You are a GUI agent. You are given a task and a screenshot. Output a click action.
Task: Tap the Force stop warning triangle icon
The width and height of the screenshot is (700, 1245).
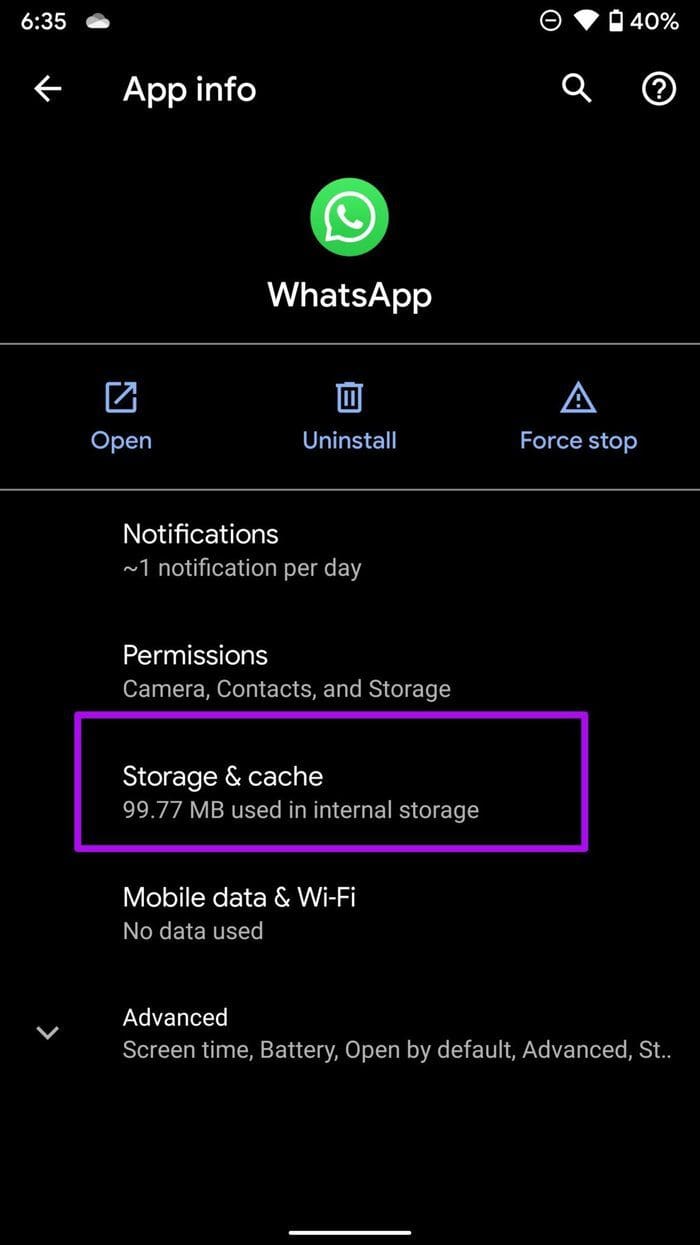click(578, 398)
